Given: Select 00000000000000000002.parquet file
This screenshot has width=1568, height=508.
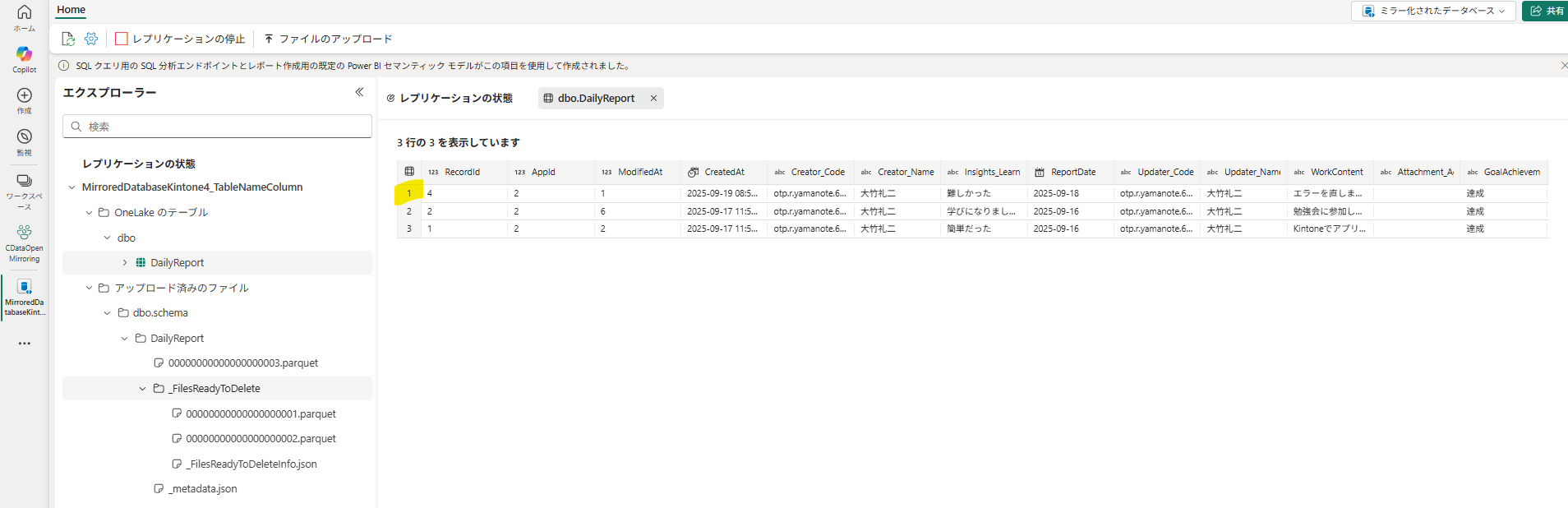Looking at the screenshot, I should 261,438.
